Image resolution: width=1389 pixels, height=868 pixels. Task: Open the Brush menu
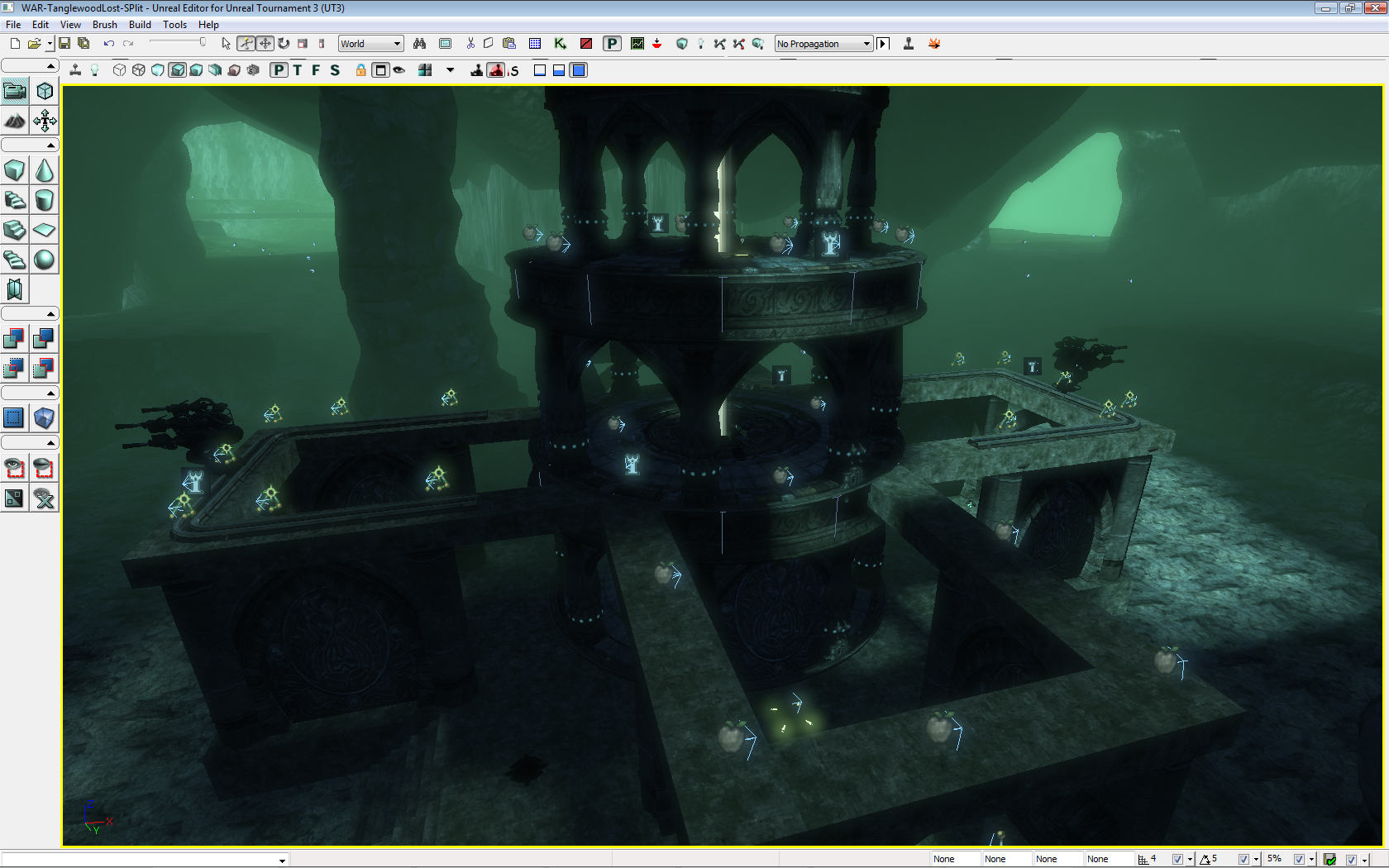click(x=104, y=25)
